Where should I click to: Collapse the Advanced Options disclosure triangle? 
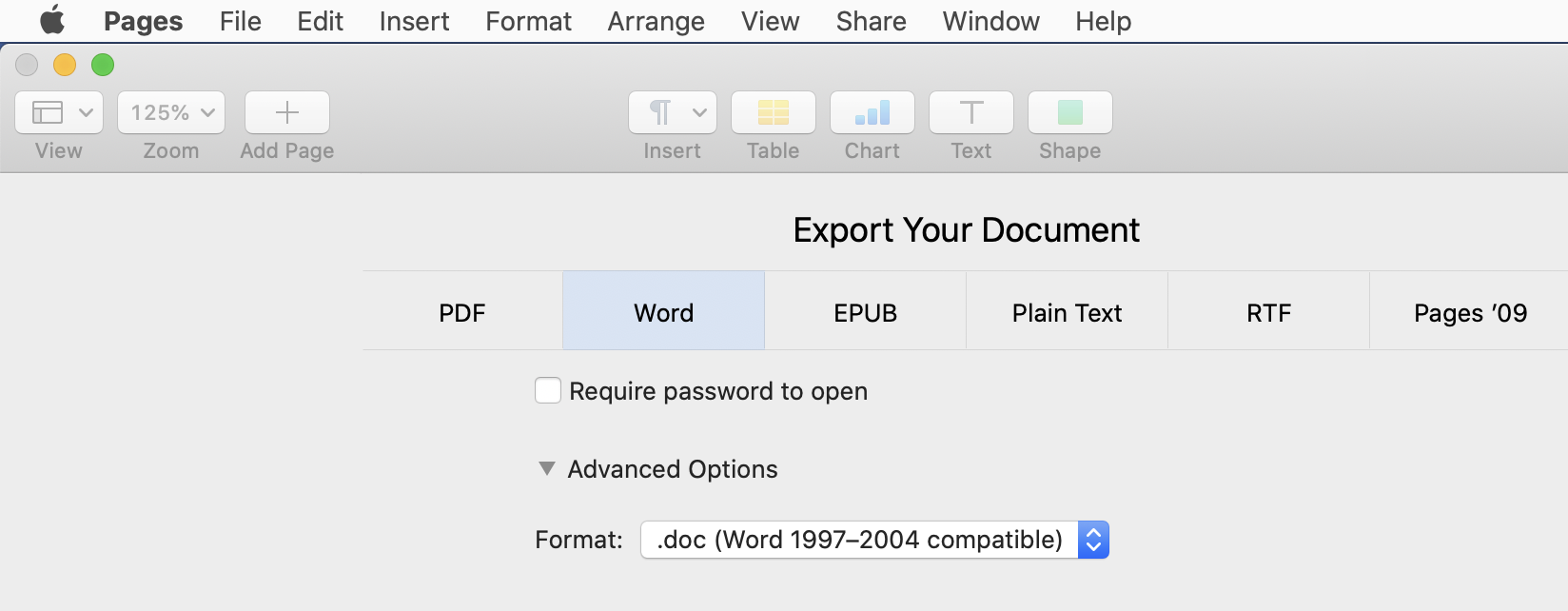click(x=546, y=468)
